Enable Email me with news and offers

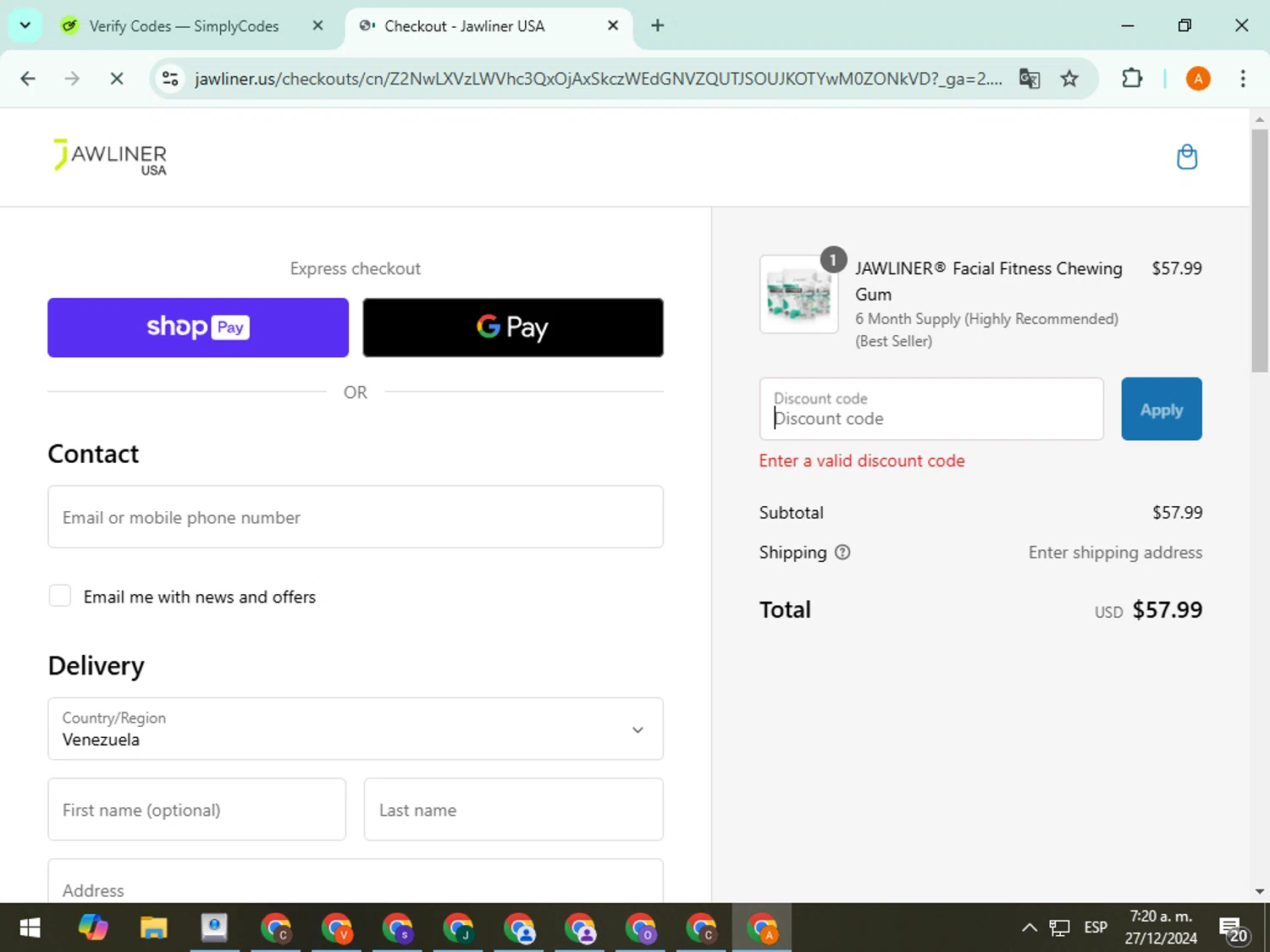pos(60,596)
